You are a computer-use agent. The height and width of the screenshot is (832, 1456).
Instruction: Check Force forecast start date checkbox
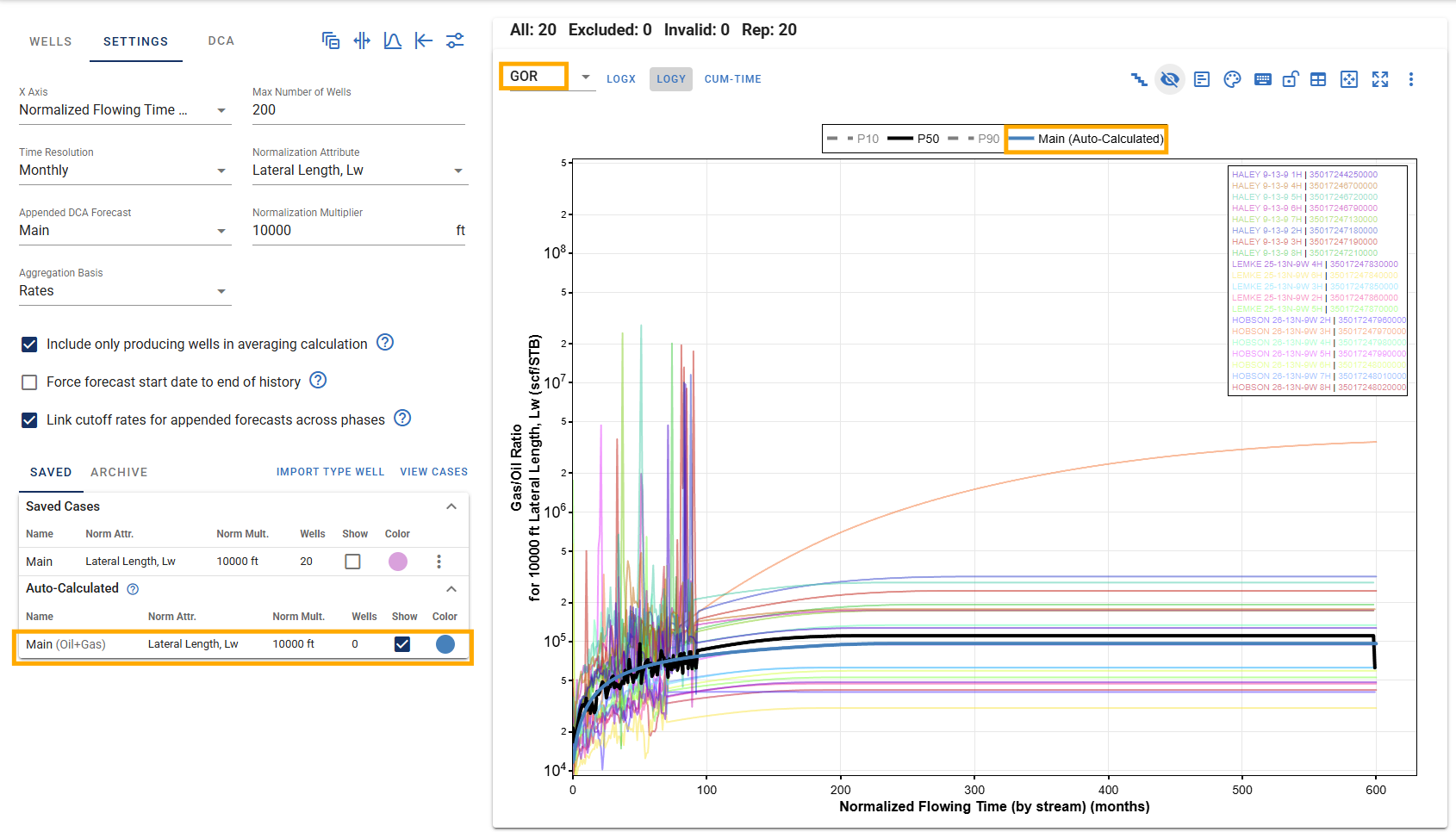pos(29,382)
